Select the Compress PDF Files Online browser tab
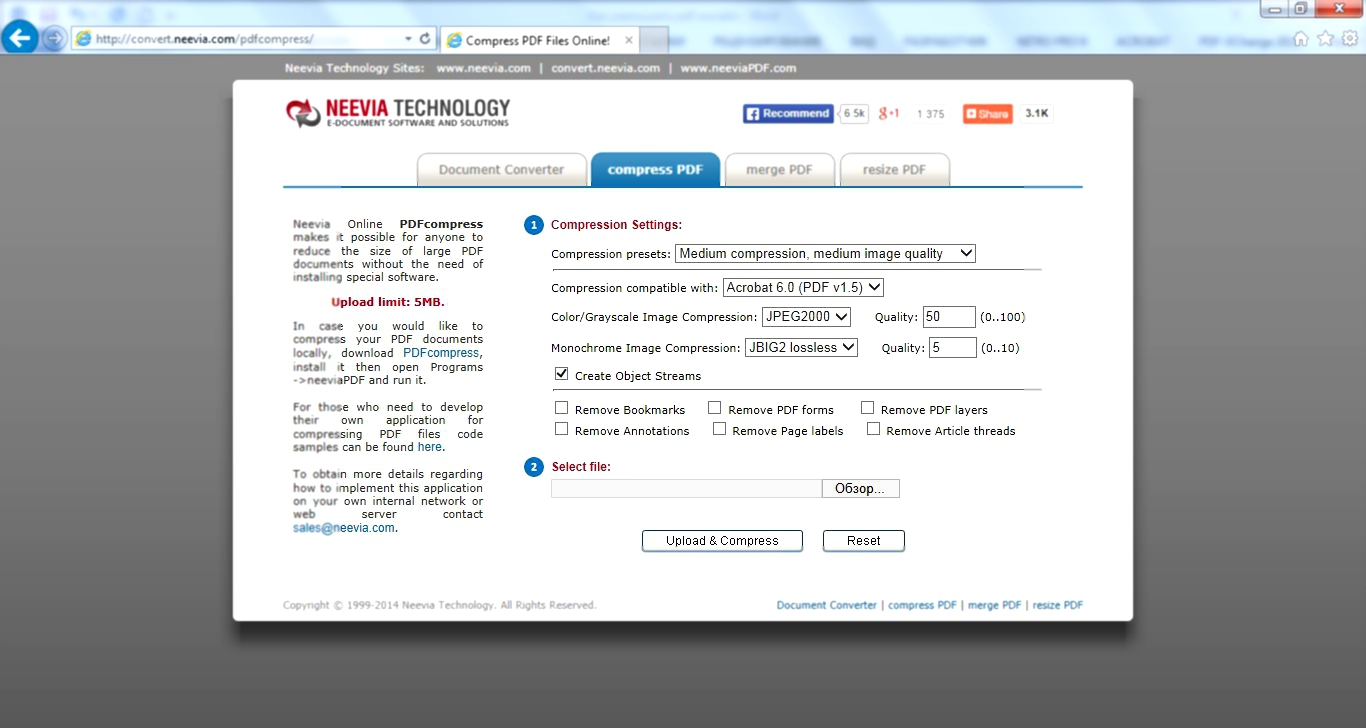This screenshot has height=728, width=1366. [x=538, y=40]
